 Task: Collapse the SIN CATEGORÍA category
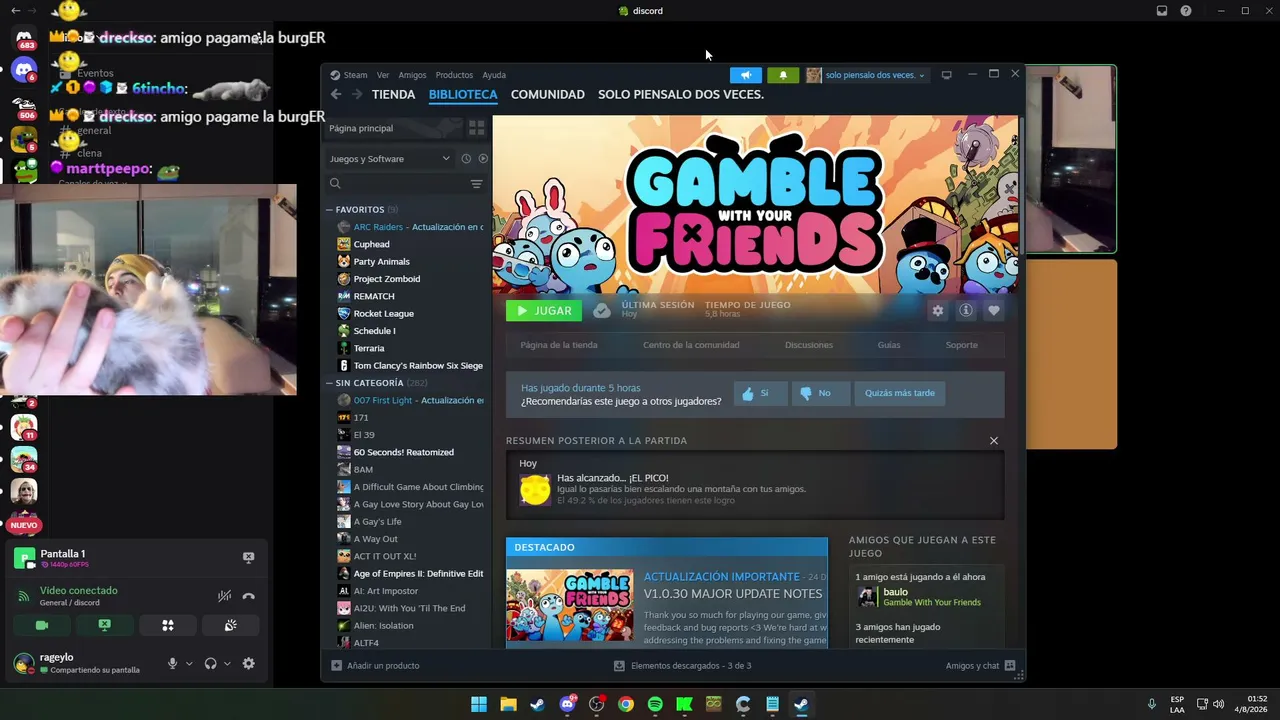point(371,383)
